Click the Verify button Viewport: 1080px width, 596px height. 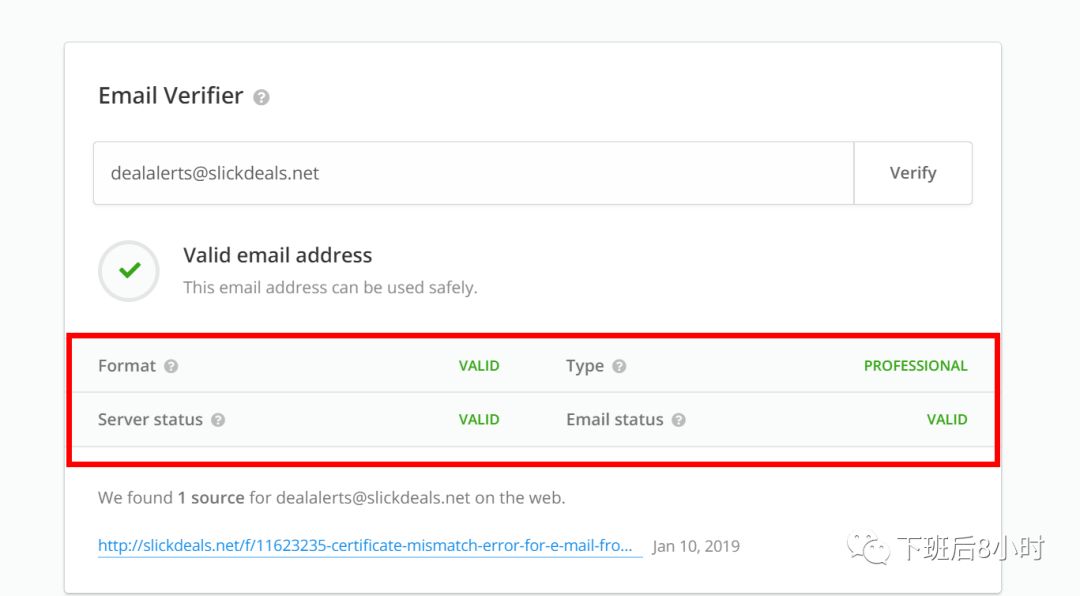pyautogui.click(x=913, y=173)
